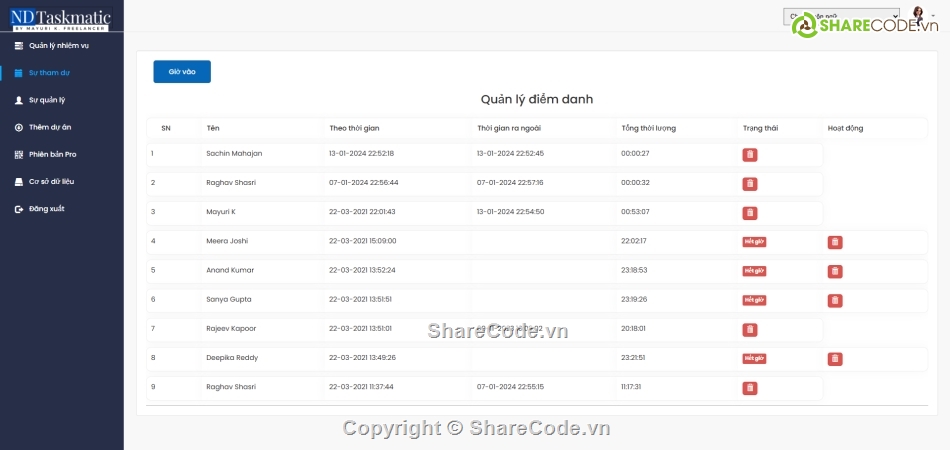Click the logout arrow icon in the sidebar
The height and width of the screenshot is (450, 950).
pos(18,209)
